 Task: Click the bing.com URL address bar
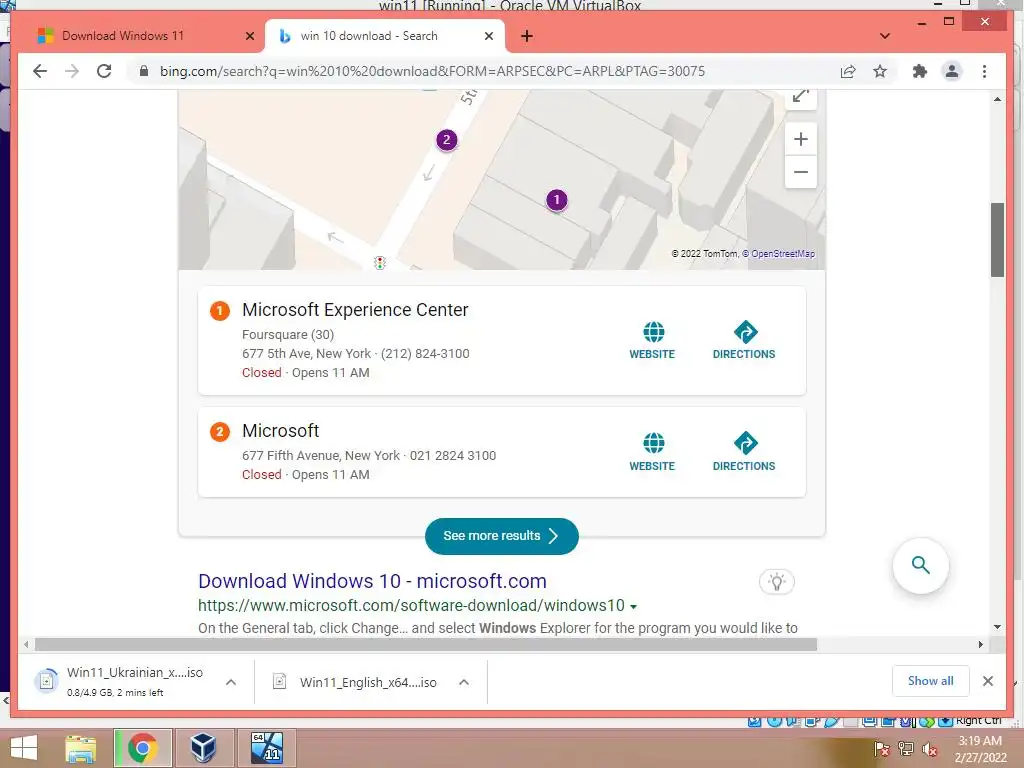431,71
